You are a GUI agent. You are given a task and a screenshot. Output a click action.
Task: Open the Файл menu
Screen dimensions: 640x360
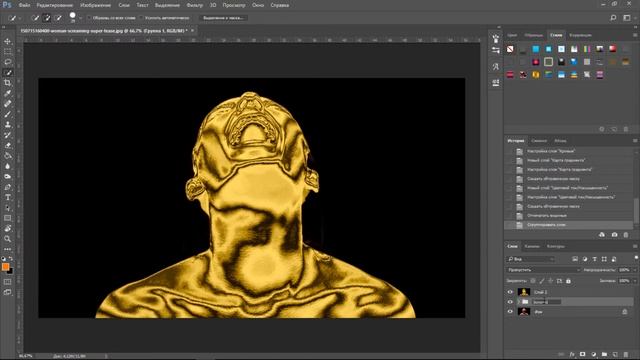[24, 5]
